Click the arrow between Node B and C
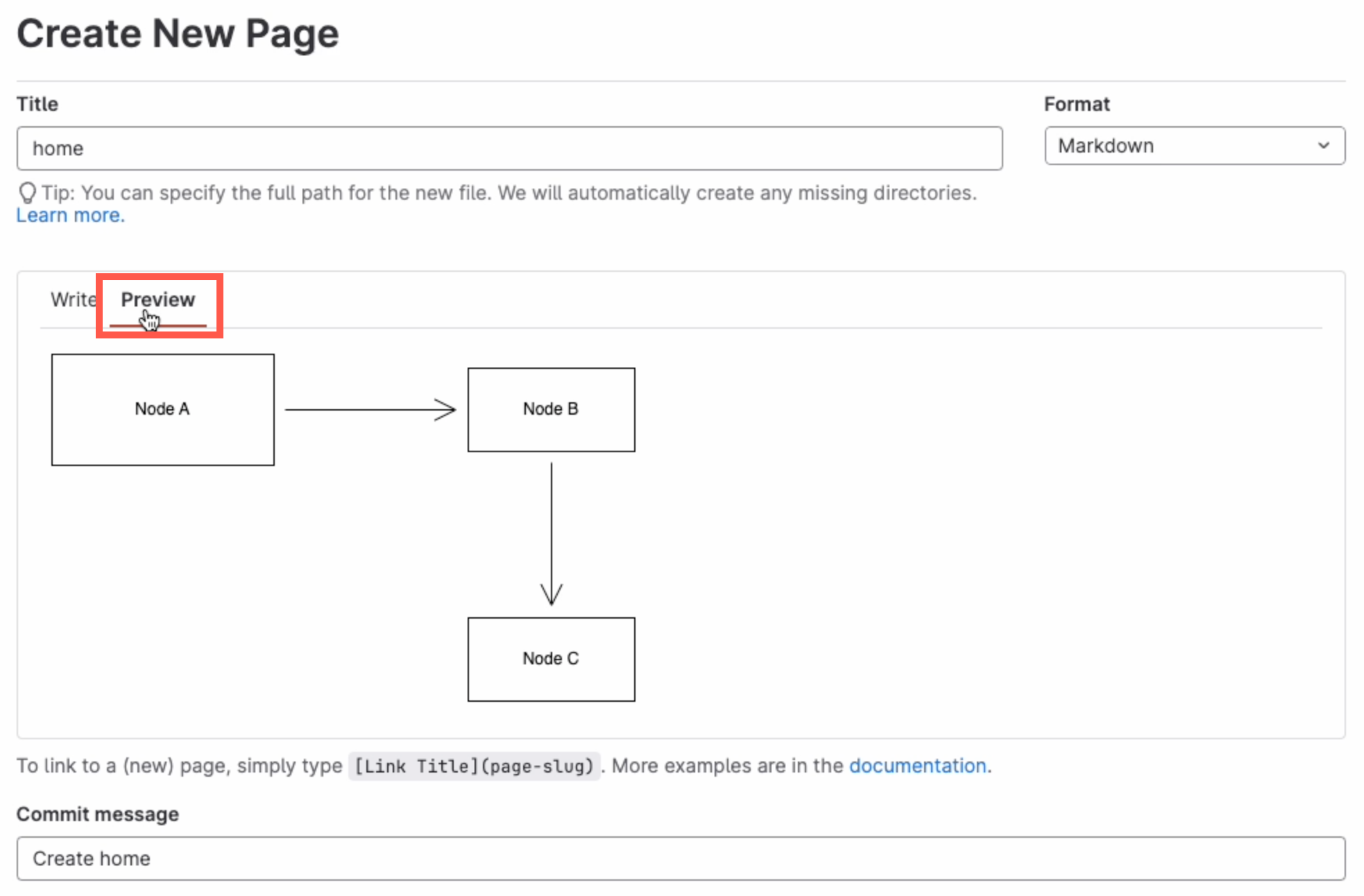Screen dimensions: 1364x896 pyautogui.click(x=552, y=534)
